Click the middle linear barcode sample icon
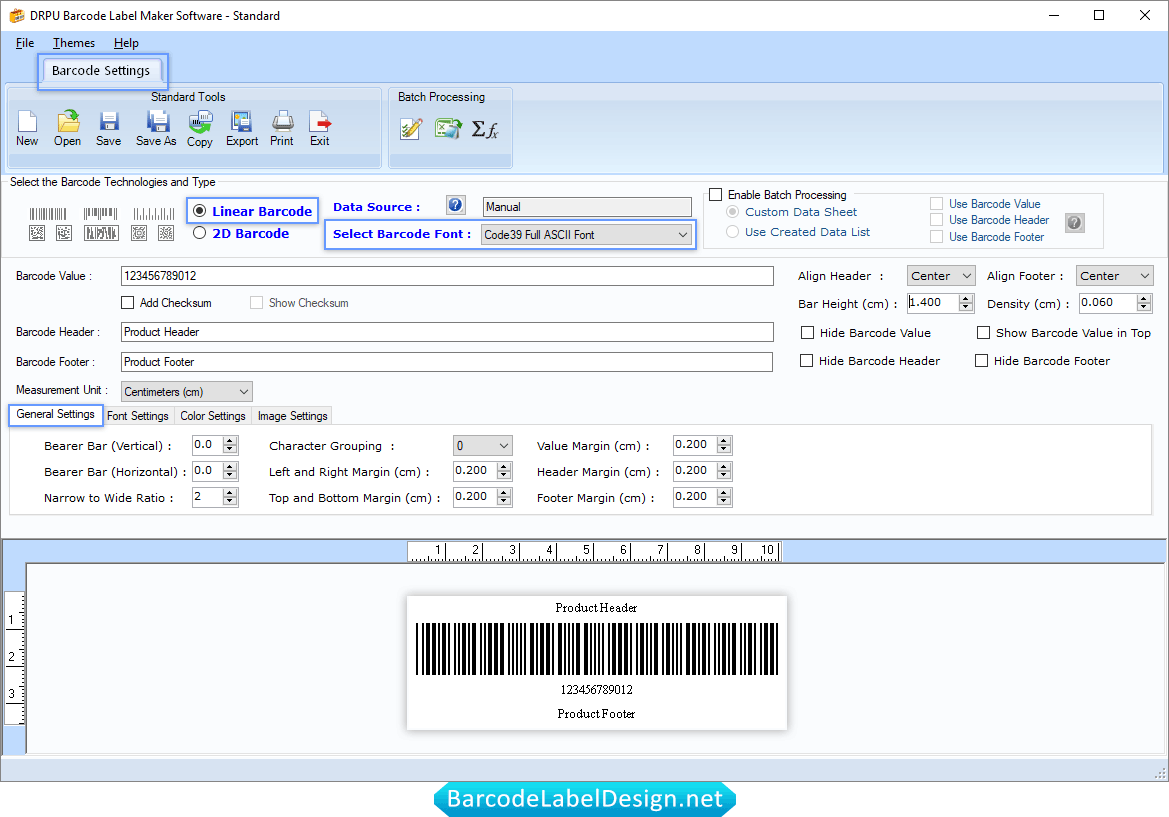 101,214
